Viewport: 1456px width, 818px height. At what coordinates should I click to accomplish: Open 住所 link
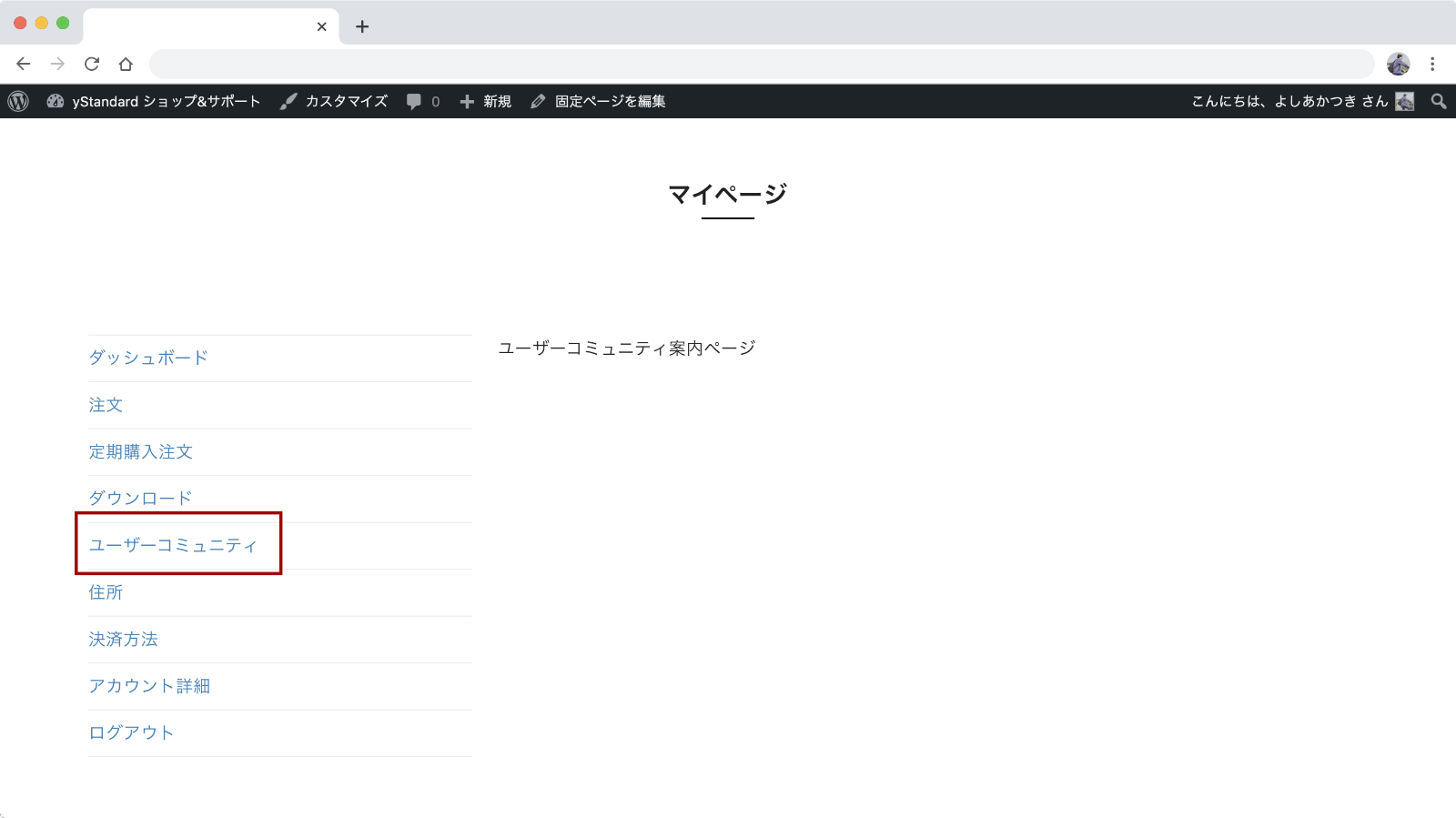point(106,592)
